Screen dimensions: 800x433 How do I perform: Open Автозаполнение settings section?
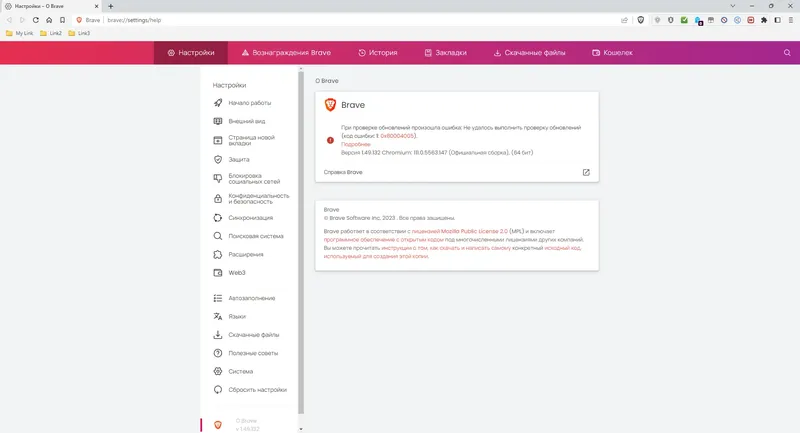tap(252, 298)
